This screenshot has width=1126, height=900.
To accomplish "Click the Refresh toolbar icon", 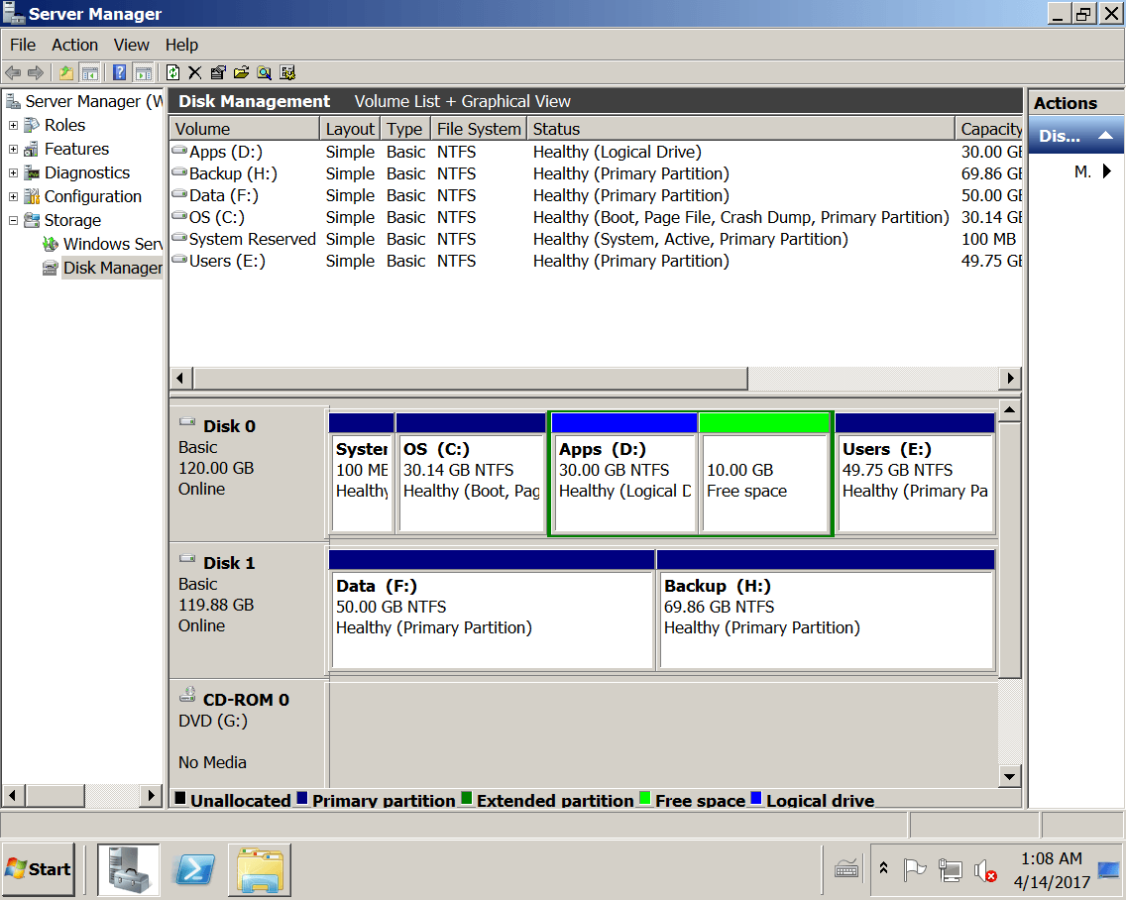I will 173,72.
